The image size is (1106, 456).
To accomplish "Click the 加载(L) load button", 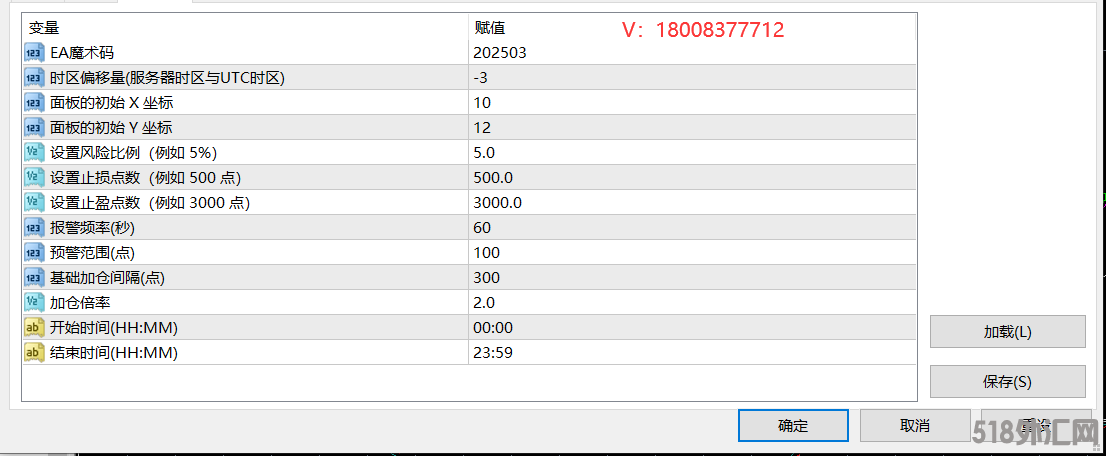I will click(1007, 332).
